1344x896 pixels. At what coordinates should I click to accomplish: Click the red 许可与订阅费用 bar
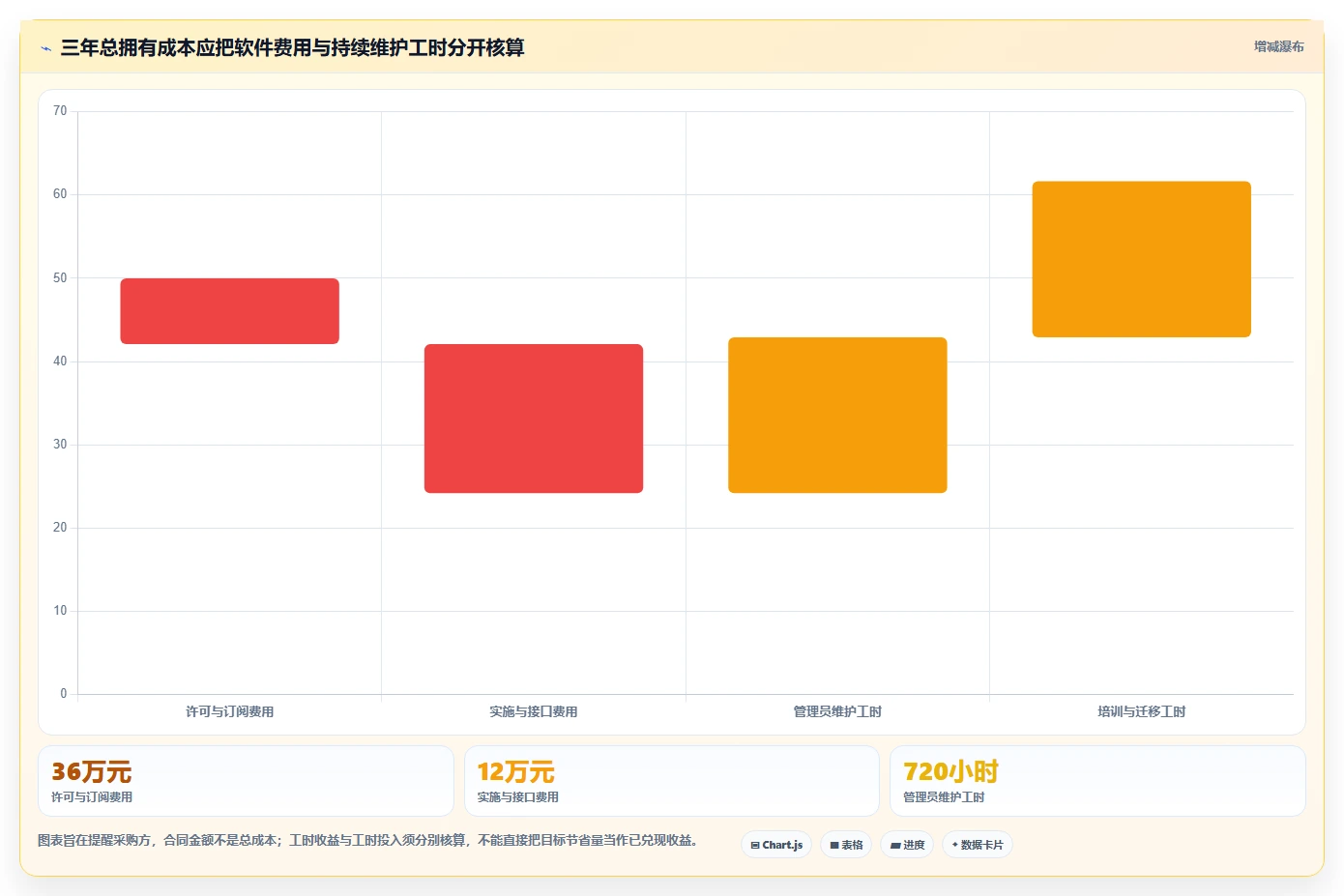[229, 311]
